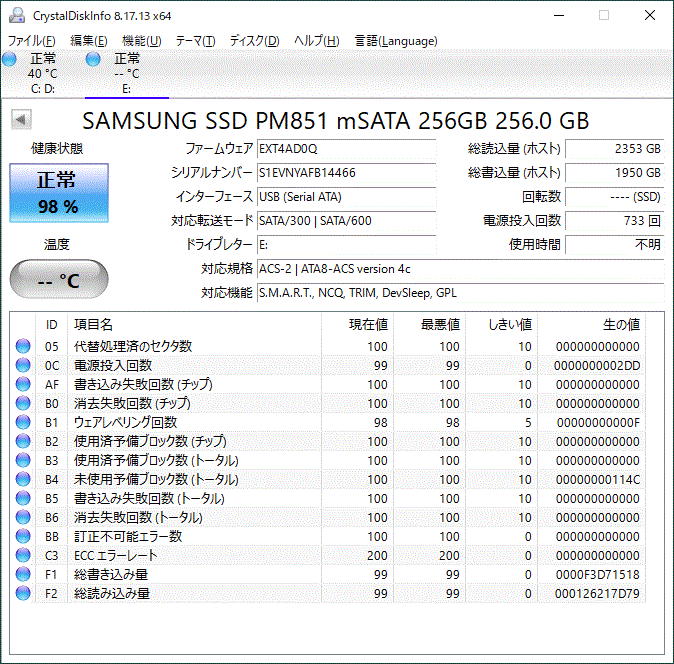Click the CrystalDiskInfo app icon in title bar
Viewport: 674px width, 664px height.
pos(17,15)
